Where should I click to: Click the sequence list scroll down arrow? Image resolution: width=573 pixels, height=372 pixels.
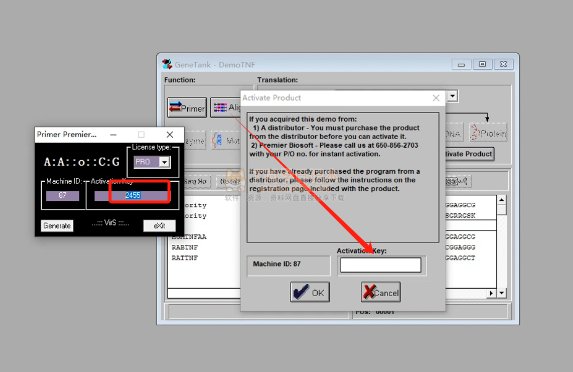pyautogui.click(x=501, y=293)
